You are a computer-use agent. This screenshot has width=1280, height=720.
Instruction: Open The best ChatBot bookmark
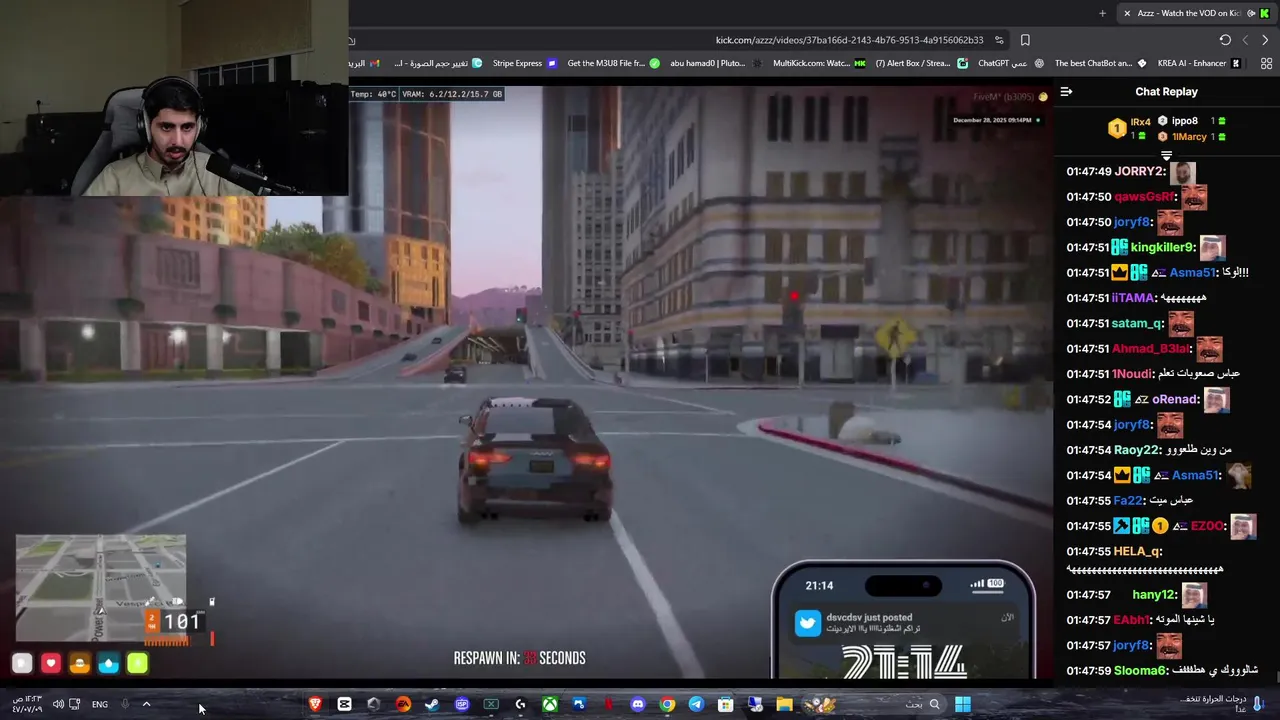[1100, 63]
